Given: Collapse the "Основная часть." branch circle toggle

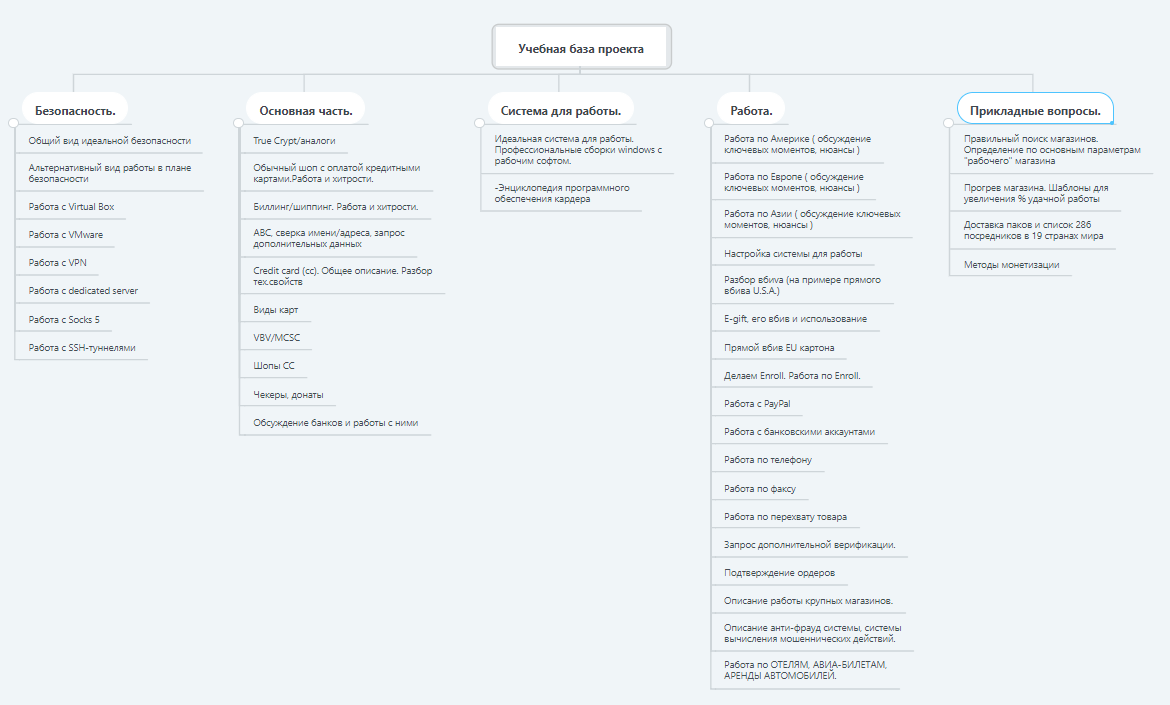Looking at the screenshot, I should 238,123.
